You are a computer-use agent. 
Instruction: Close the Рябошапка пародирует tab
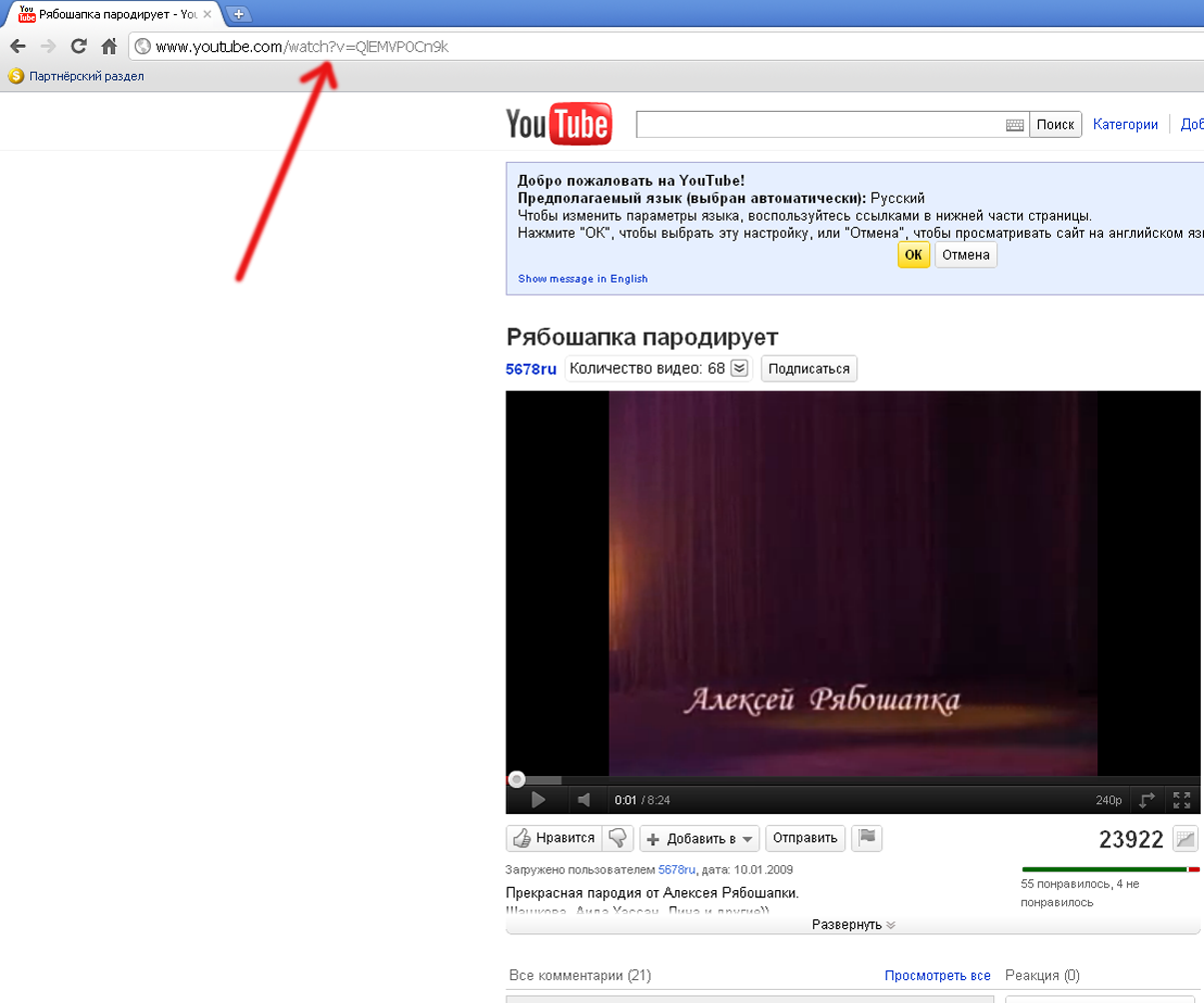(x=207, y=14)
